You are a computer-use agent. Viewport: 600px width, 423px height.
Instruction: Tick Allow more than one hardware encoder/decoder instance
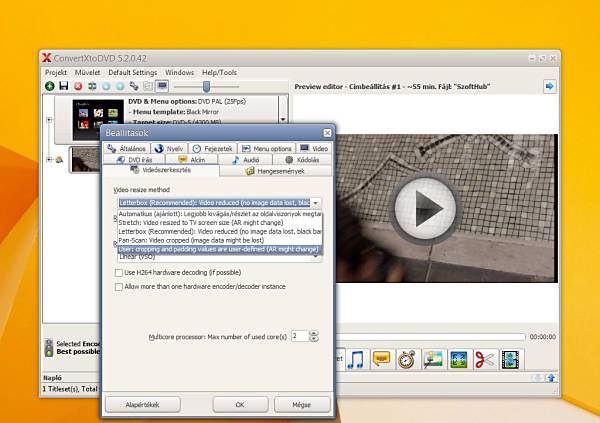119,287
